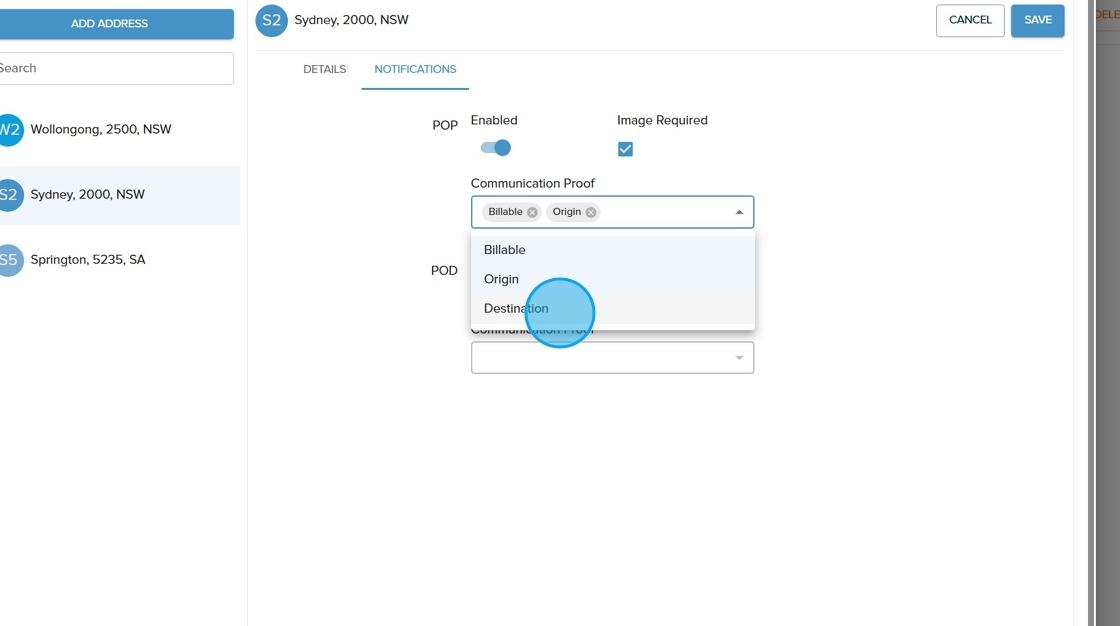Image resolution: width=1120 pixels, height=626 pixels.
Task: Uncheck the Image Required checkbox
Action: (625, 149)
